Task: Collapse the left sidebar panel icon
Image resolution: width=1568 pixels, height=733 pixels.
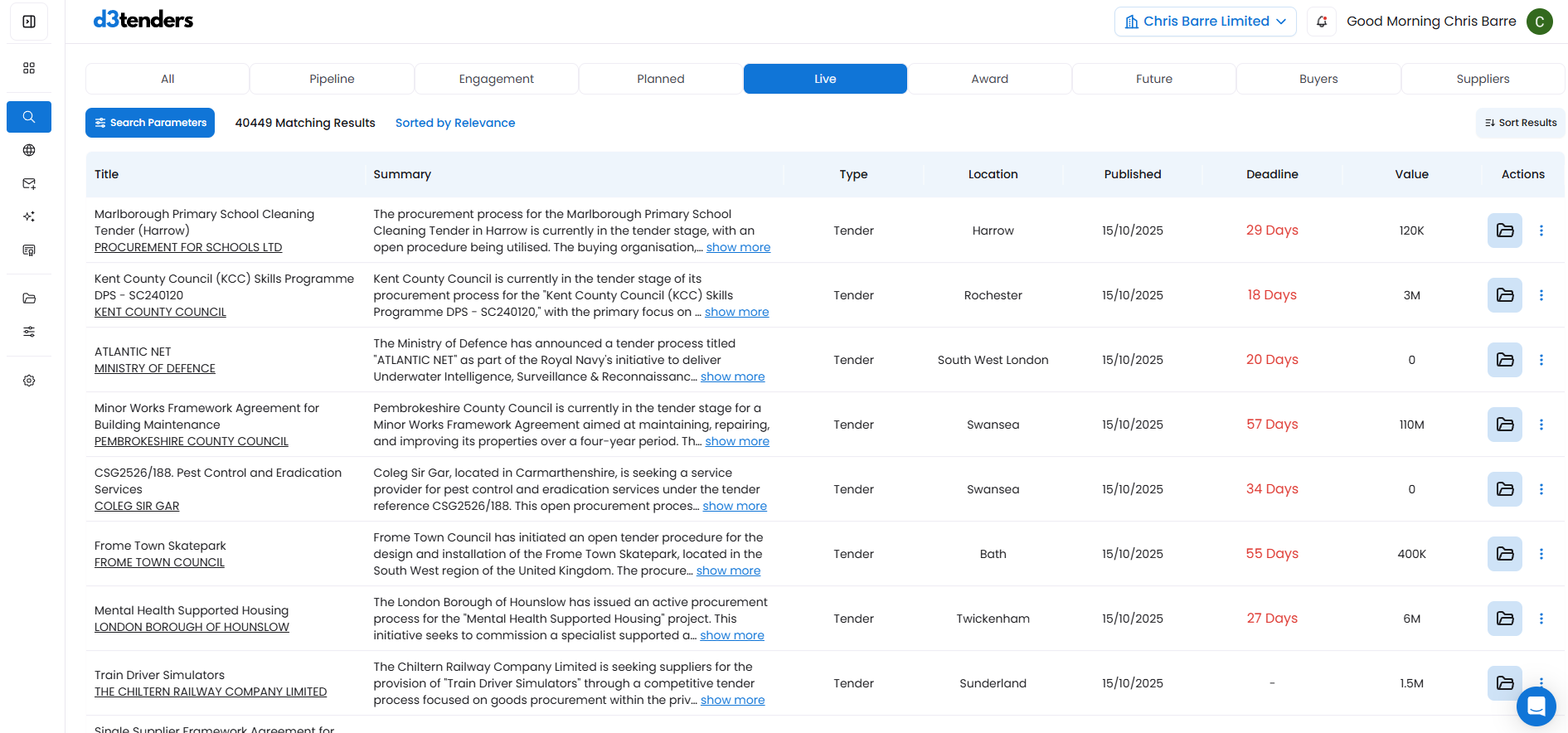Action: tap(29, 22)
